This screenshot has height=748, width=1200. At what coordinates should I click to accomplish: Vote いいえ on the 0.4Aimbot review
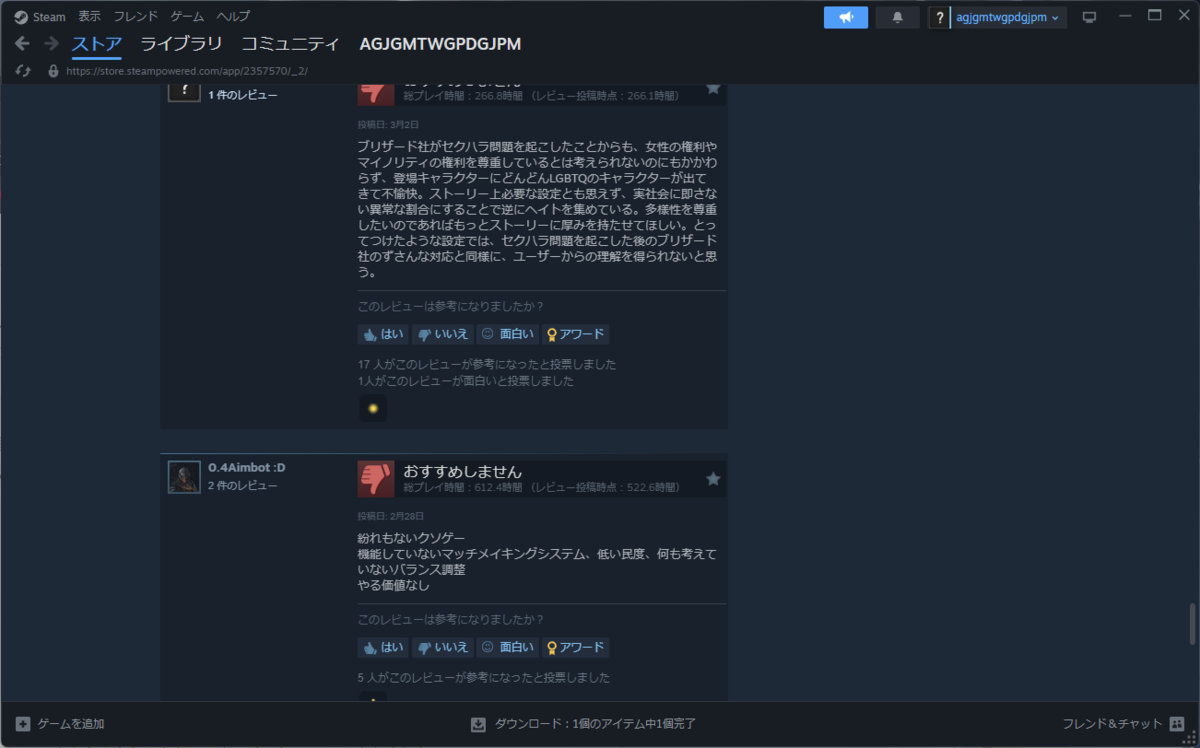coord(443,647)
